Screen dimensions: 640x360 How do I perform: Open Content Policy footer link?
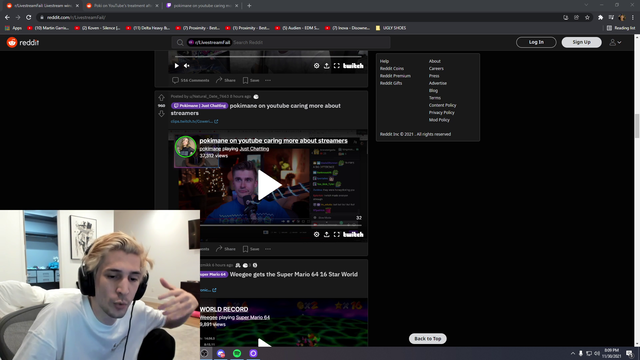point(442,105)
